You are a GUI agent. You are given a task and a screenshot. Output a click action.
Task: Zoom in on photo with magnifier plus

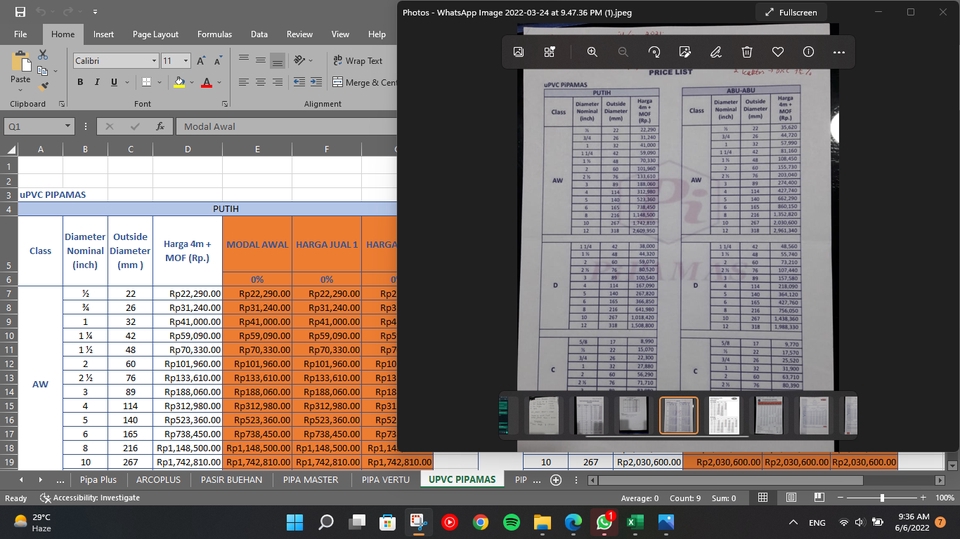pyautogui.click(x=592, y=52)
